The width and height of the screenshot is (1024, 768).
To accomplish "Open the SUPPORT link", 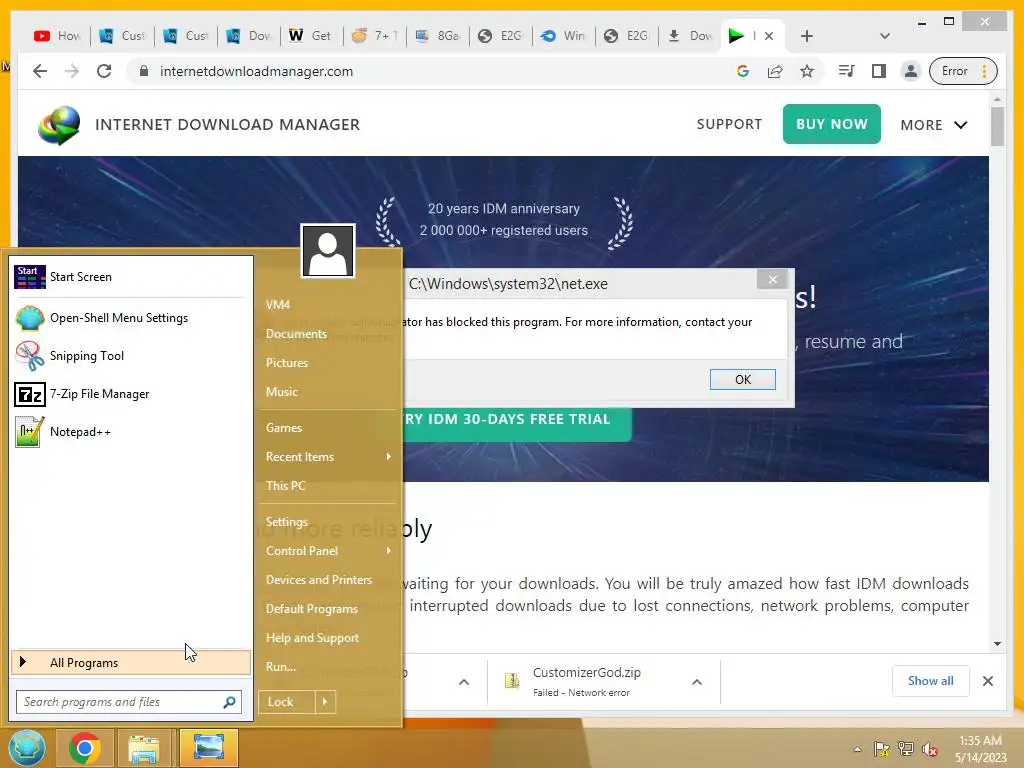I will tap(729, 124).
